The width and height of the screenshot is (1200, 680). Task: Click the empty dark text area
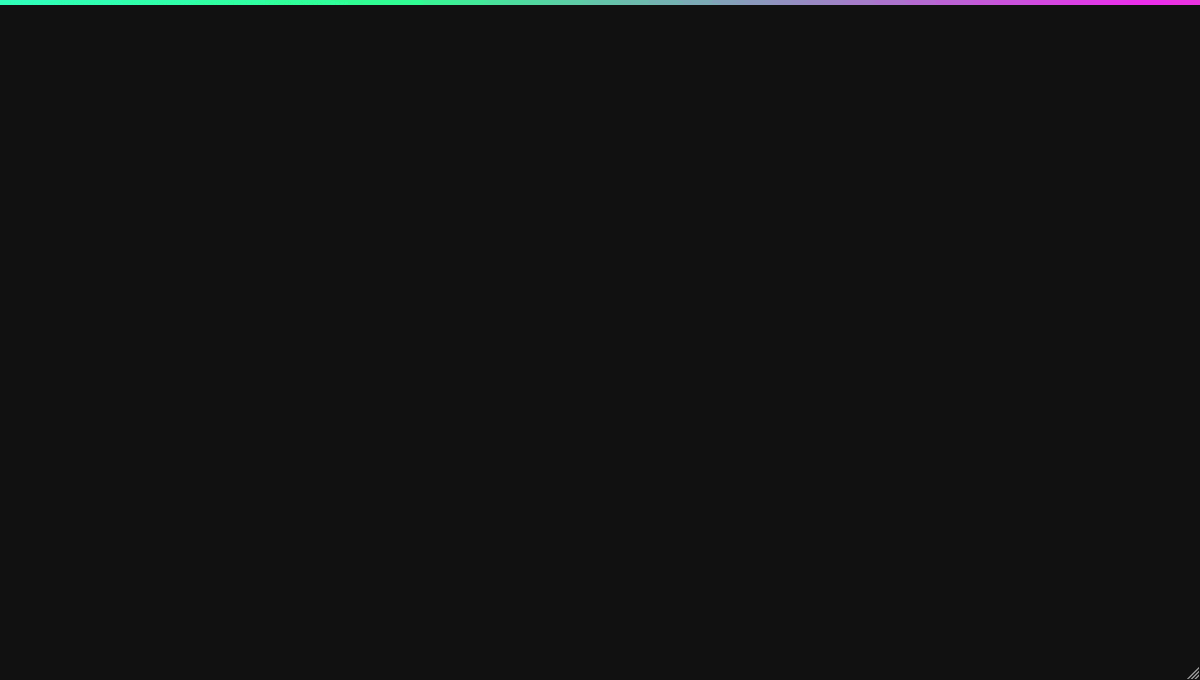pyautogui.click(x=600, y=342)
